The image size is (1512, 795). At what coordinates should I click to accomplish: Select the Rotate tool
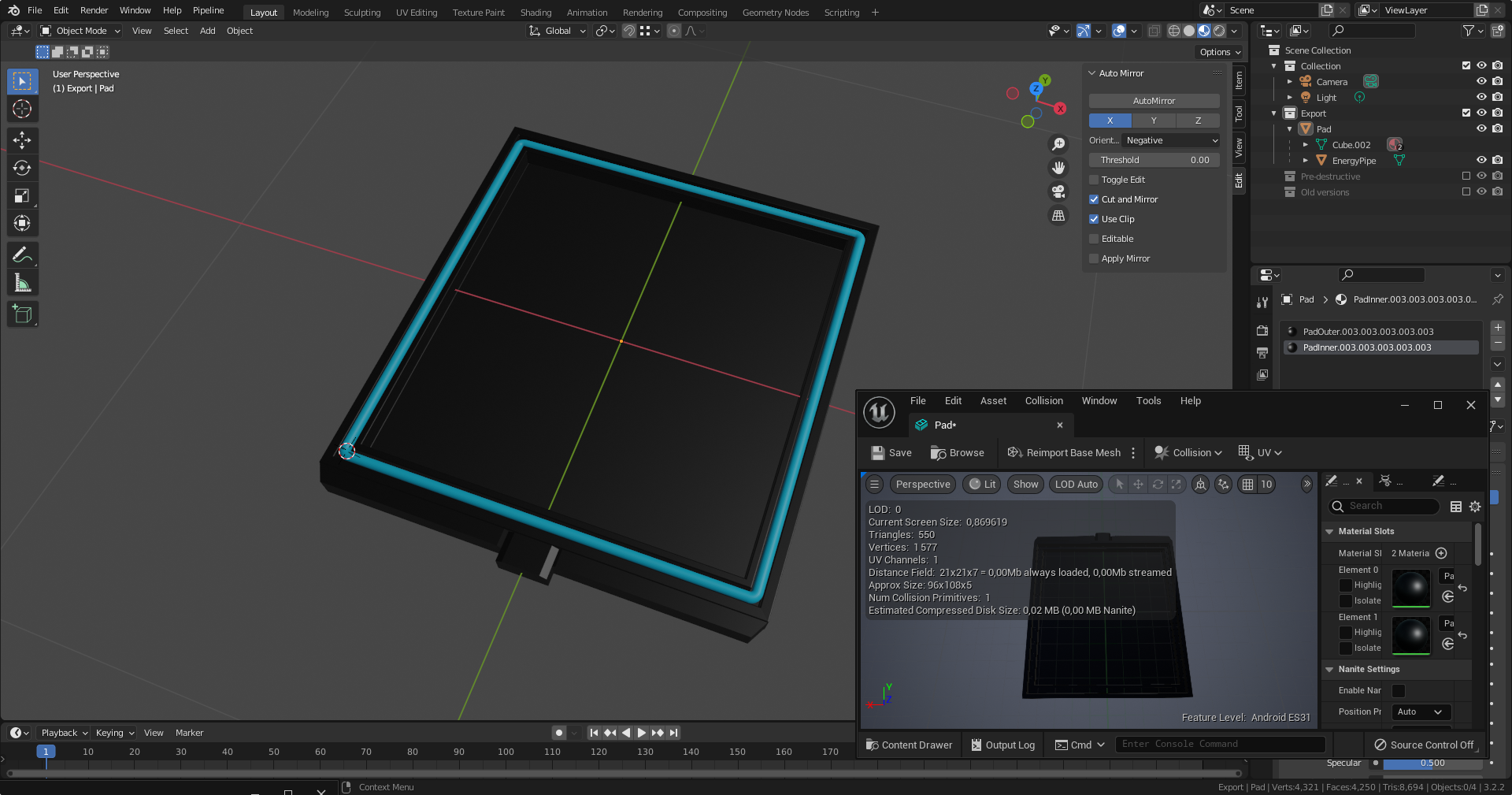[x=22, y=168]
